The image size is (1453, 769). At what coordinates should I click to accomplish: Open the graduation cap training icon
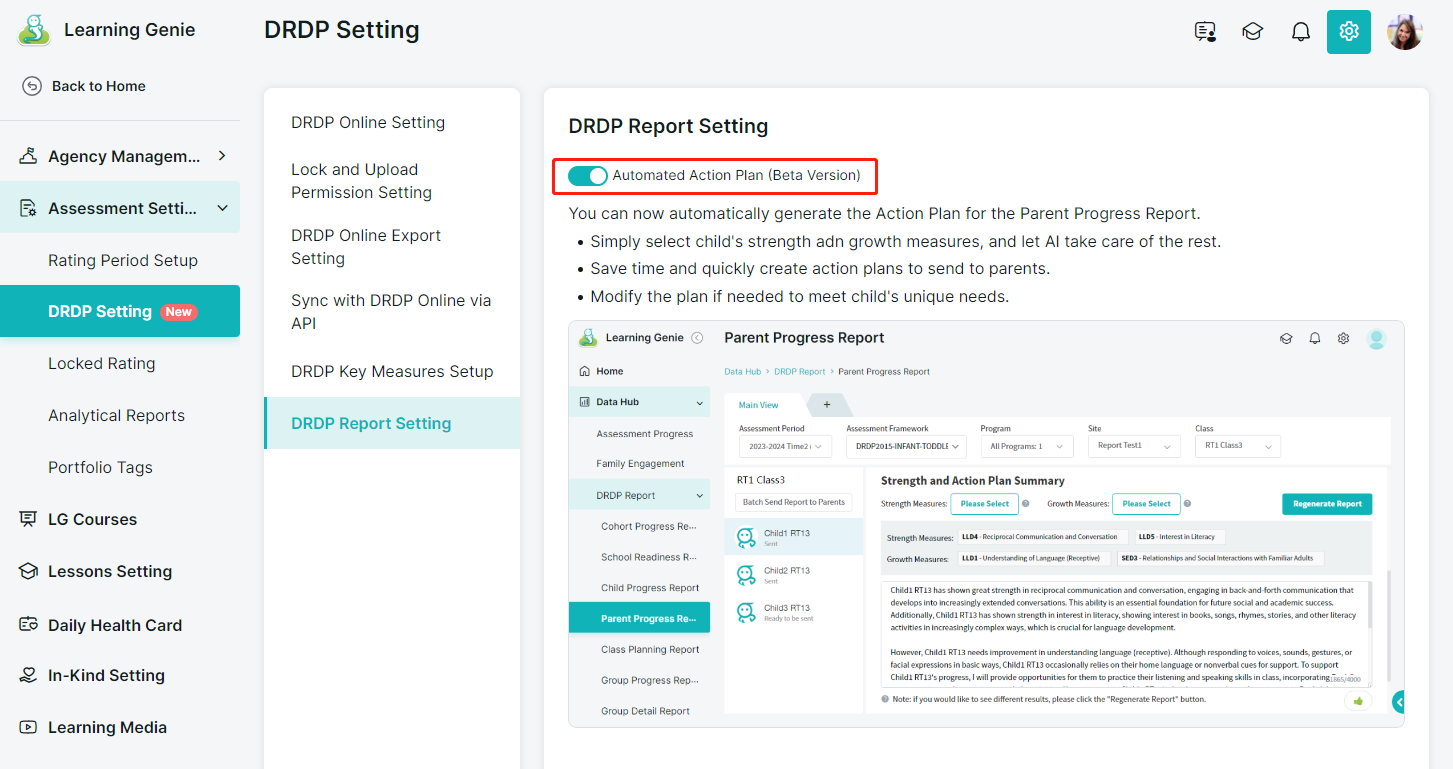click(x=1252, y=32)
